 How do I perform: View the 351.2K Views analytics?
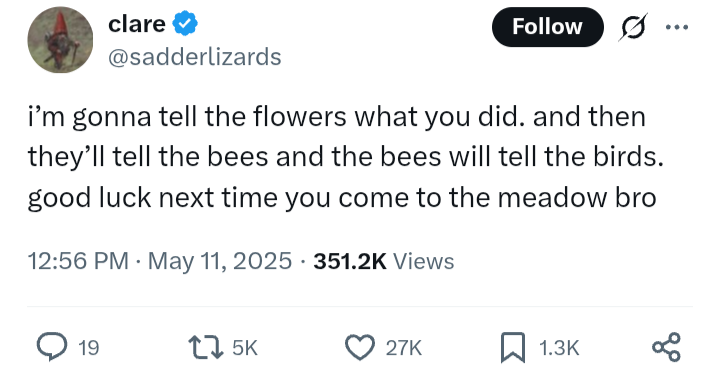click(383, 261)
